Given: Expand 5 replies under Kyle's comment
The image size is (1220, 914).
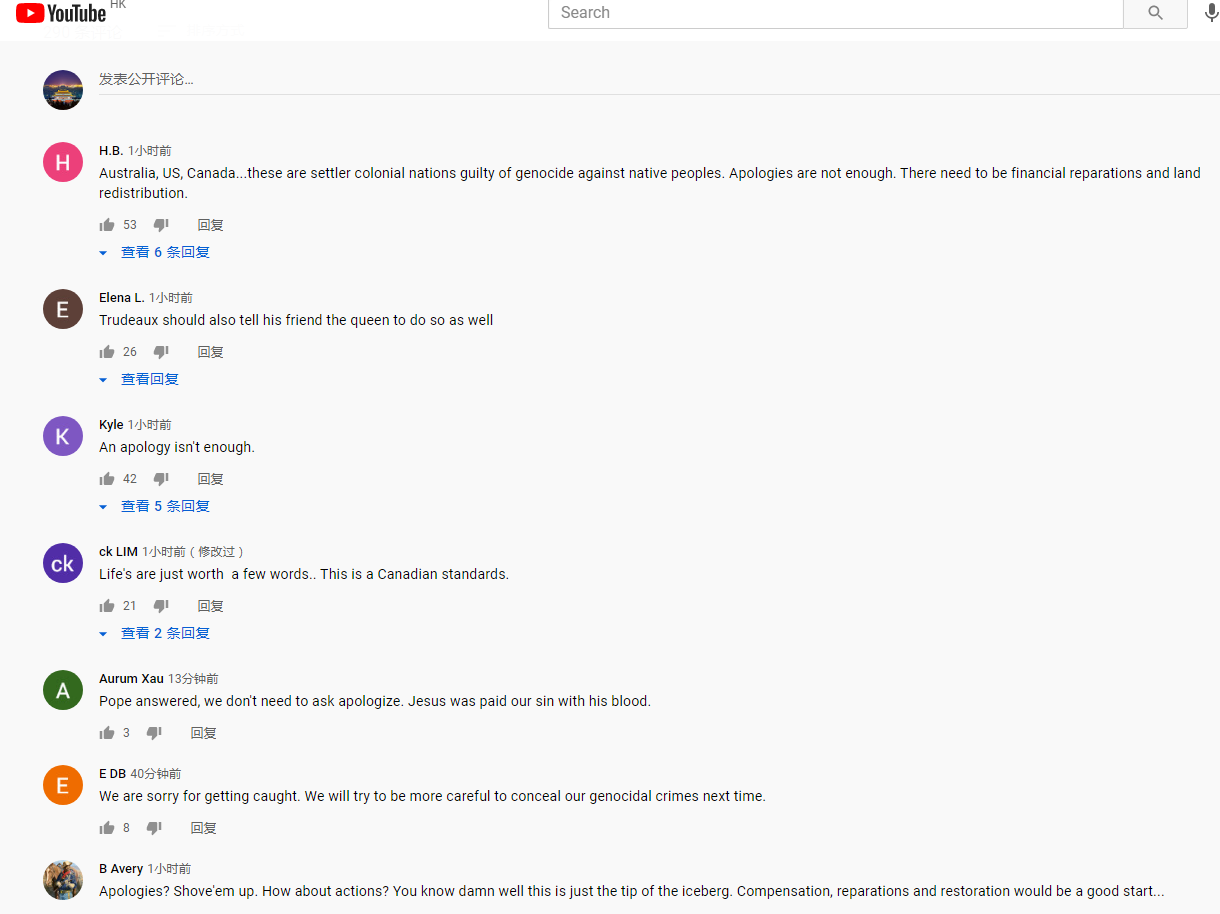Looking at the screenshot, I should (x=155, y=506).
